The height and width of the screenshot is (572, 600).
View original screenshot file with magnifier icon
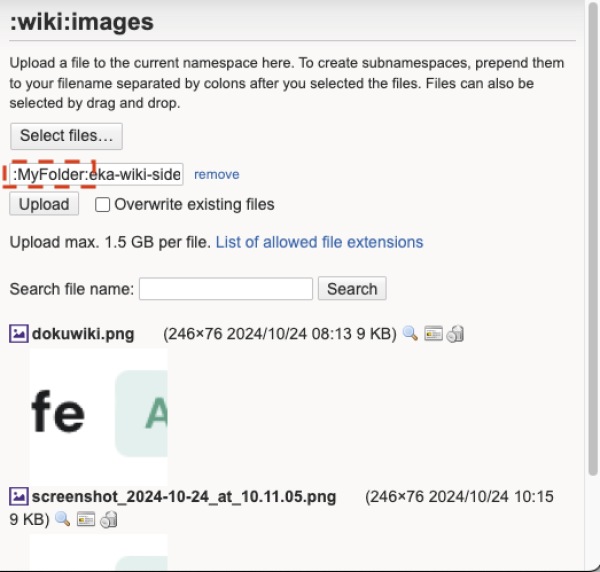tap(63, 519)
